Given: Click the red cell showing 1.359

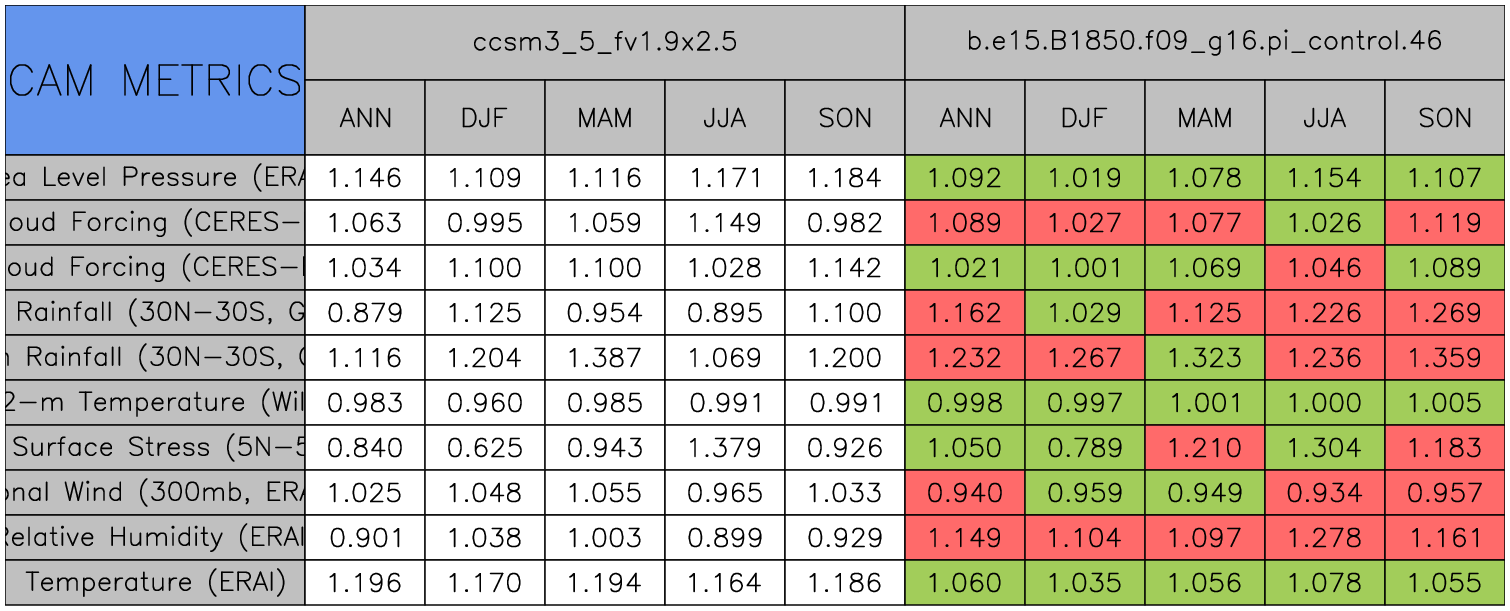Looking at the screenshot, I should coord(1445,357).
